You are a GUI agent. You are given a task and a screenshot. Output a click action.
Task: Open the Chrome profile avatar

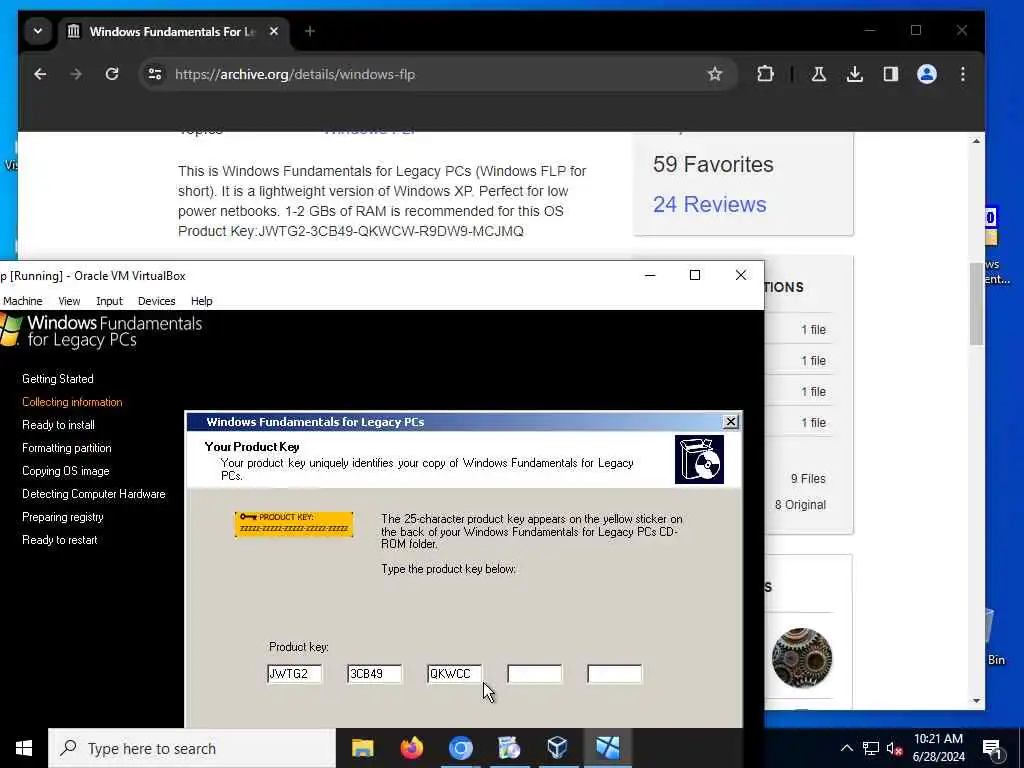927,74
